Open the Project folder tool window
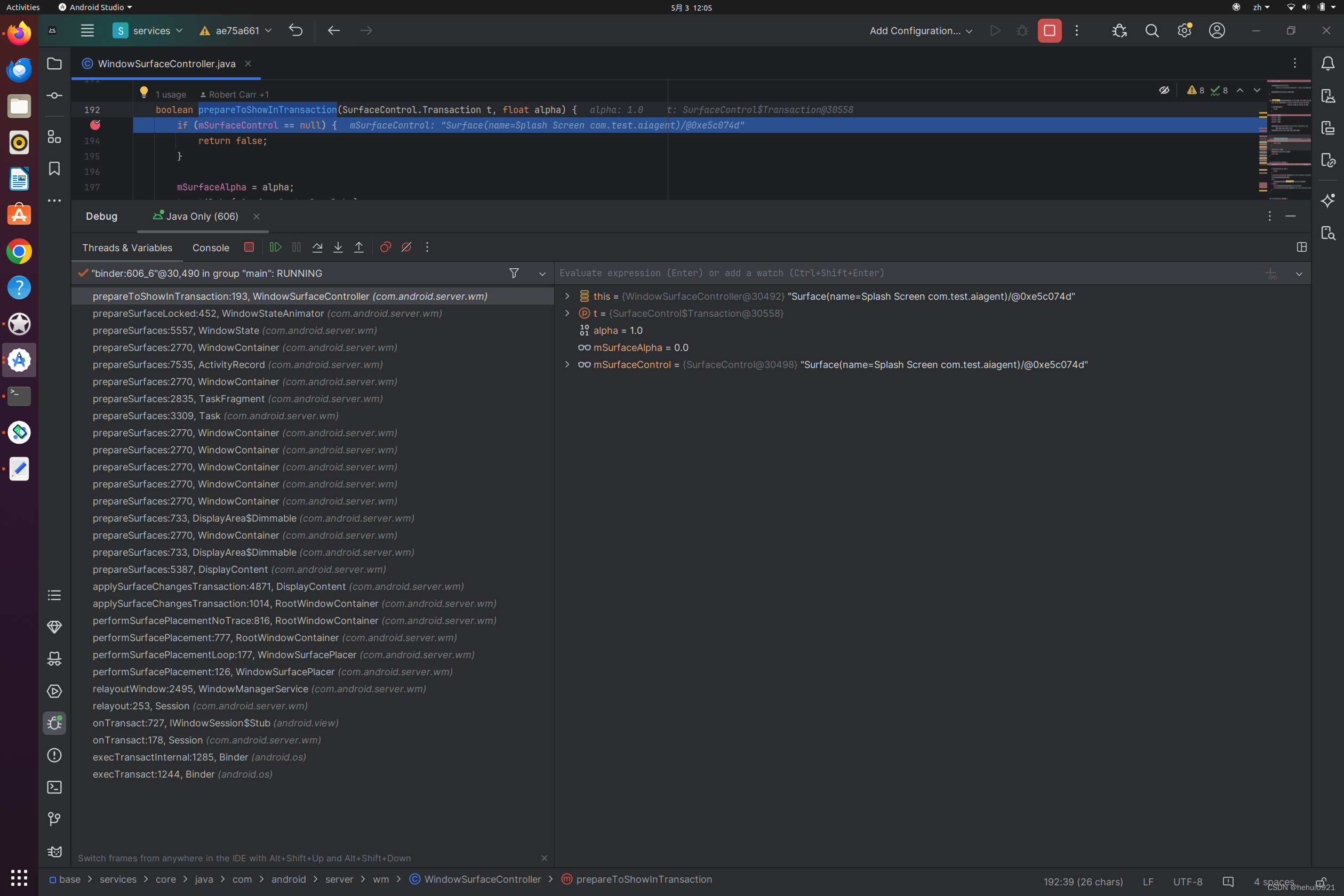Screen dimensions: 1344x896 (54, 63)
